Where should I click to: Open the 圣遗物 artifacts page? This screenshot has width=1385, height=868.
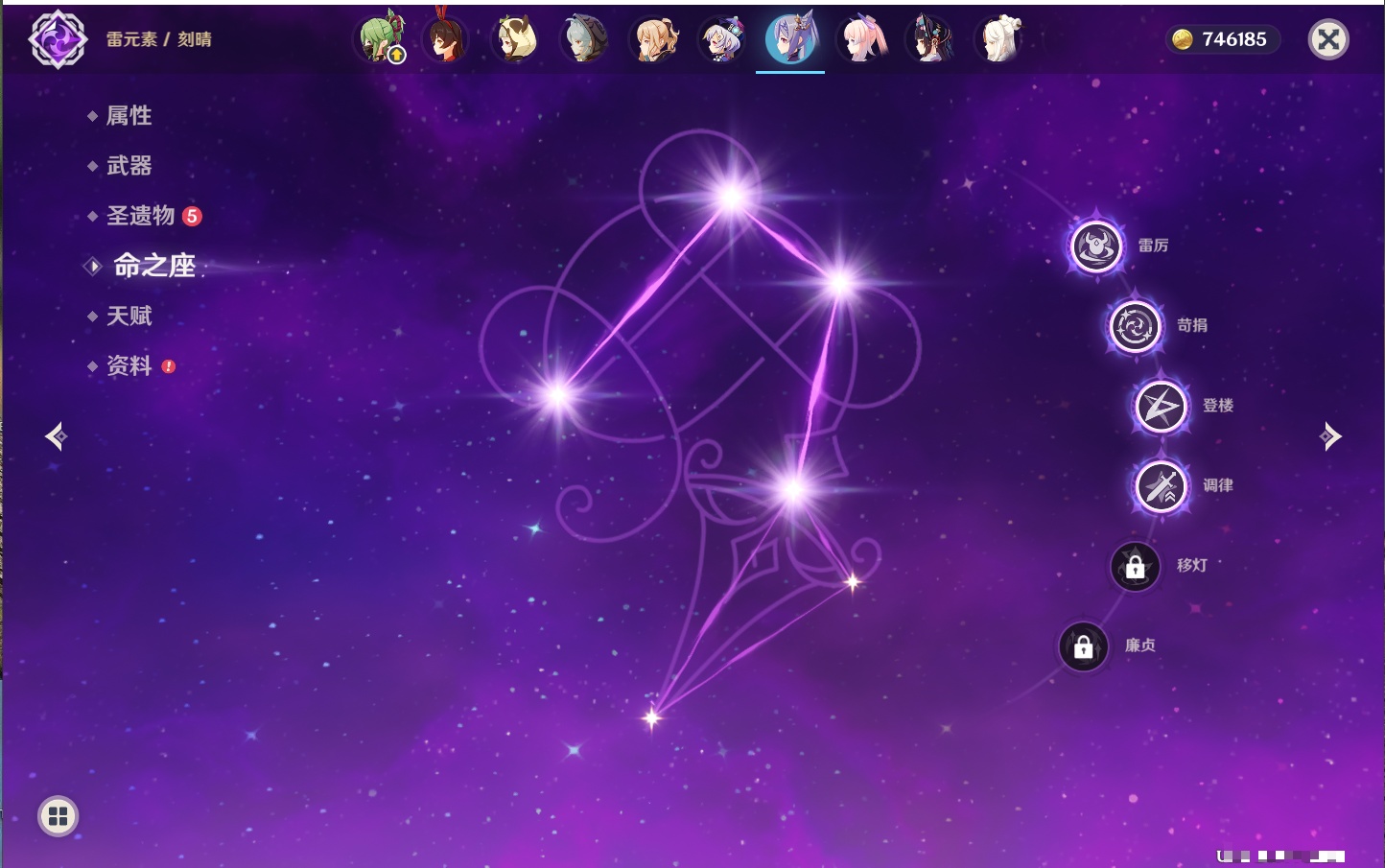click(140, 216)
